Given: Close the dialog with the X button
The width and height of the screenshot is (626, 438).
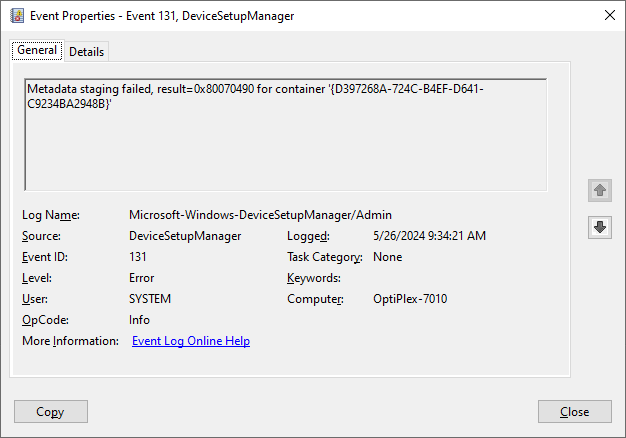Looking at the screenshot, I should pyautogui.click(x=609, y=16).
